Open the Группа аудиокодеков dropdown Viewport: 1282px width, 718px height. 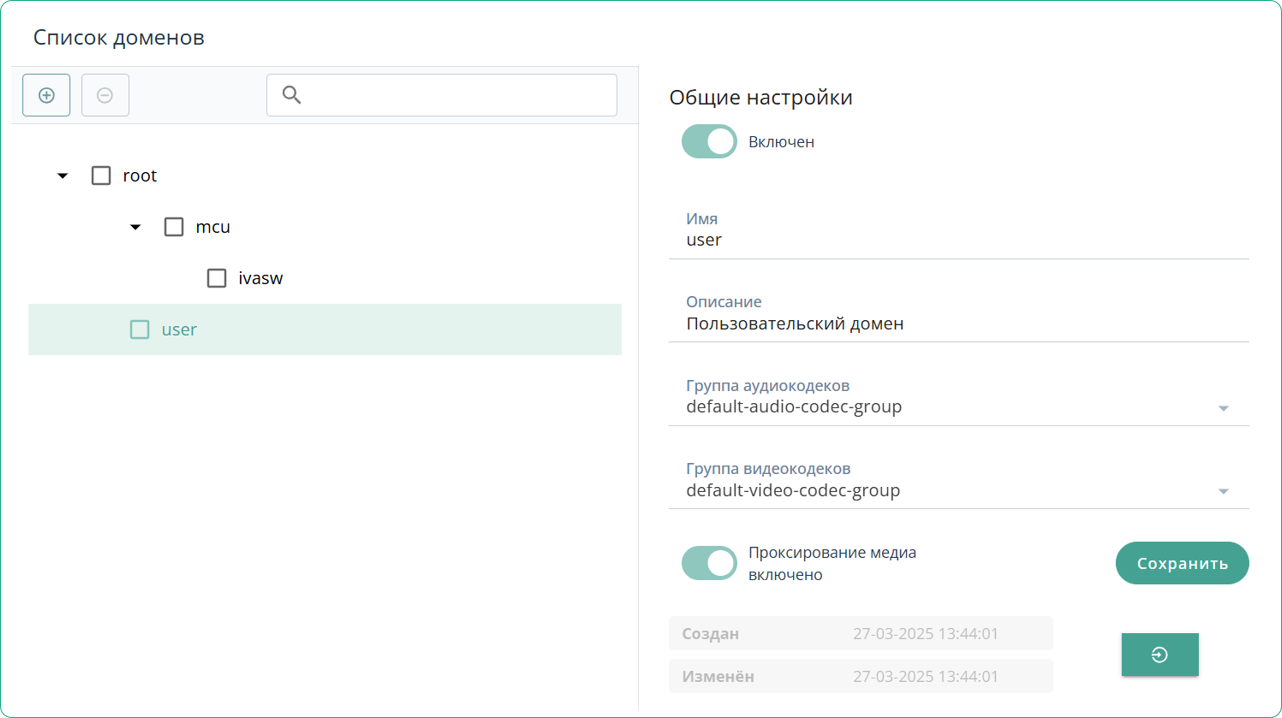tap(1223, 408)
